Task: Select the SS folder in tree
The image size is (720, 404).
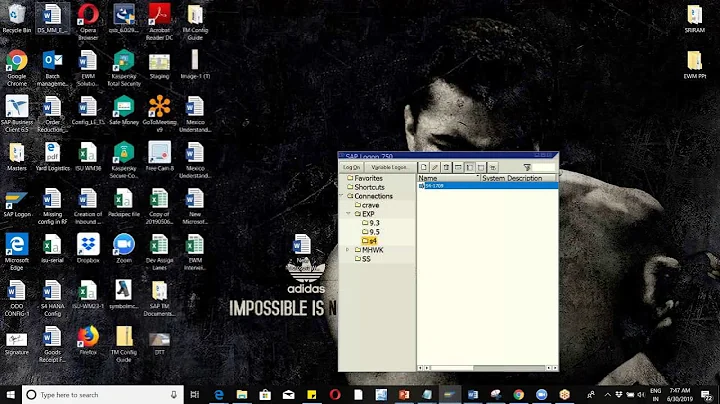Action: [x=363, y=259]
